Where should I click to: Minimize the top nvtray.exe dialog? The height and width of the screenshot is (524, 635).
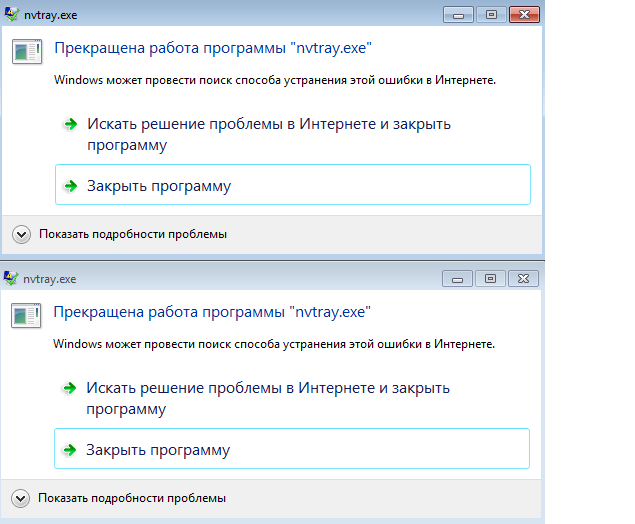pos(458,15)
